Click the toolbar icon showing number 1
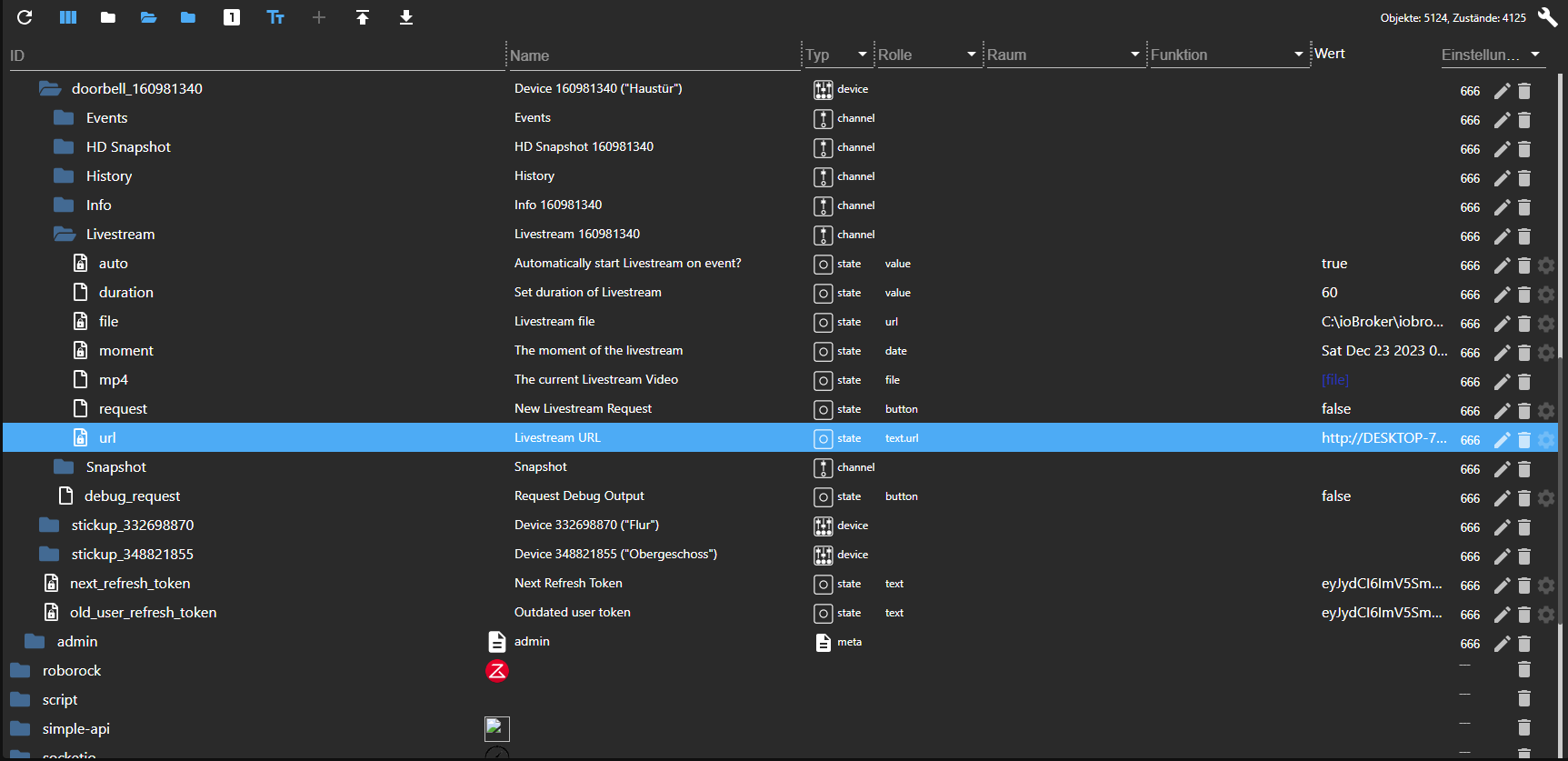The height and width of the screenshot is (761, 1568). point(232,17)
